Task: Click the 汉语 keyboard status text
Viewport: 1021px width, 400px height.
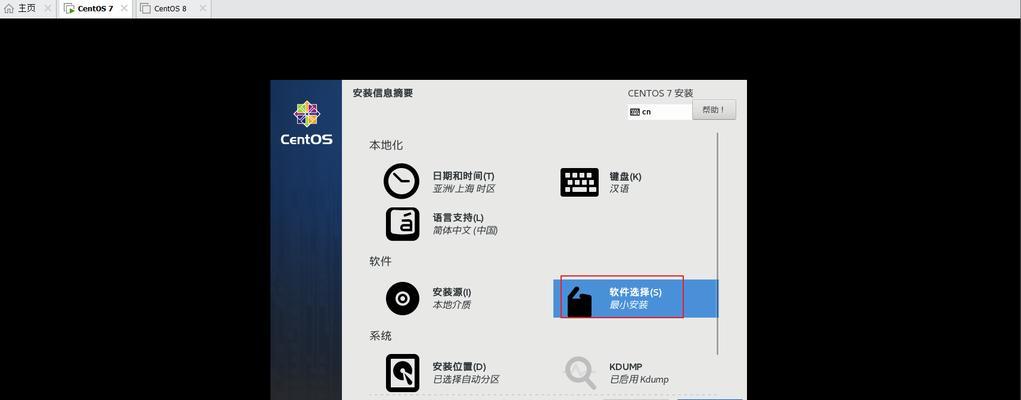Action: click(619, 189)
